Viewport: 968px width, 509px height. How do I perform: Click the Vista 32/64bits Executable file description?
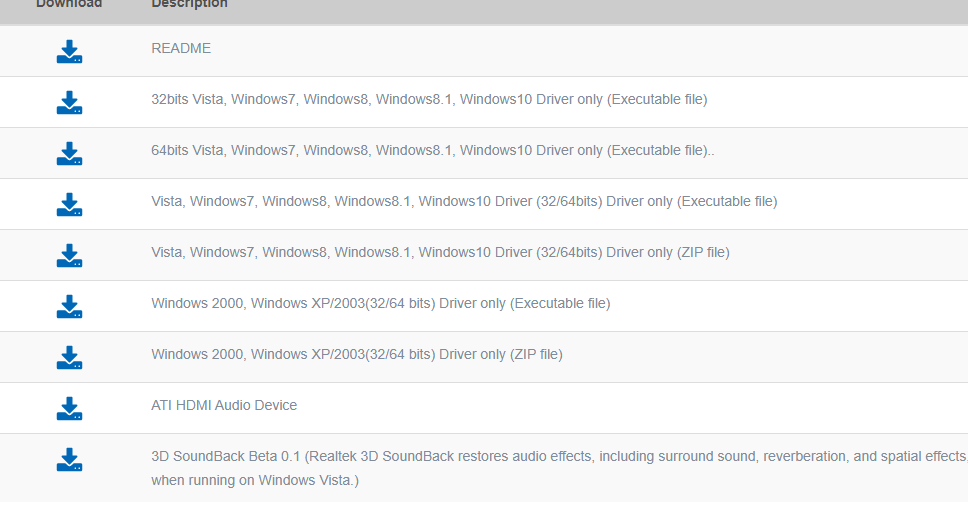464,201
